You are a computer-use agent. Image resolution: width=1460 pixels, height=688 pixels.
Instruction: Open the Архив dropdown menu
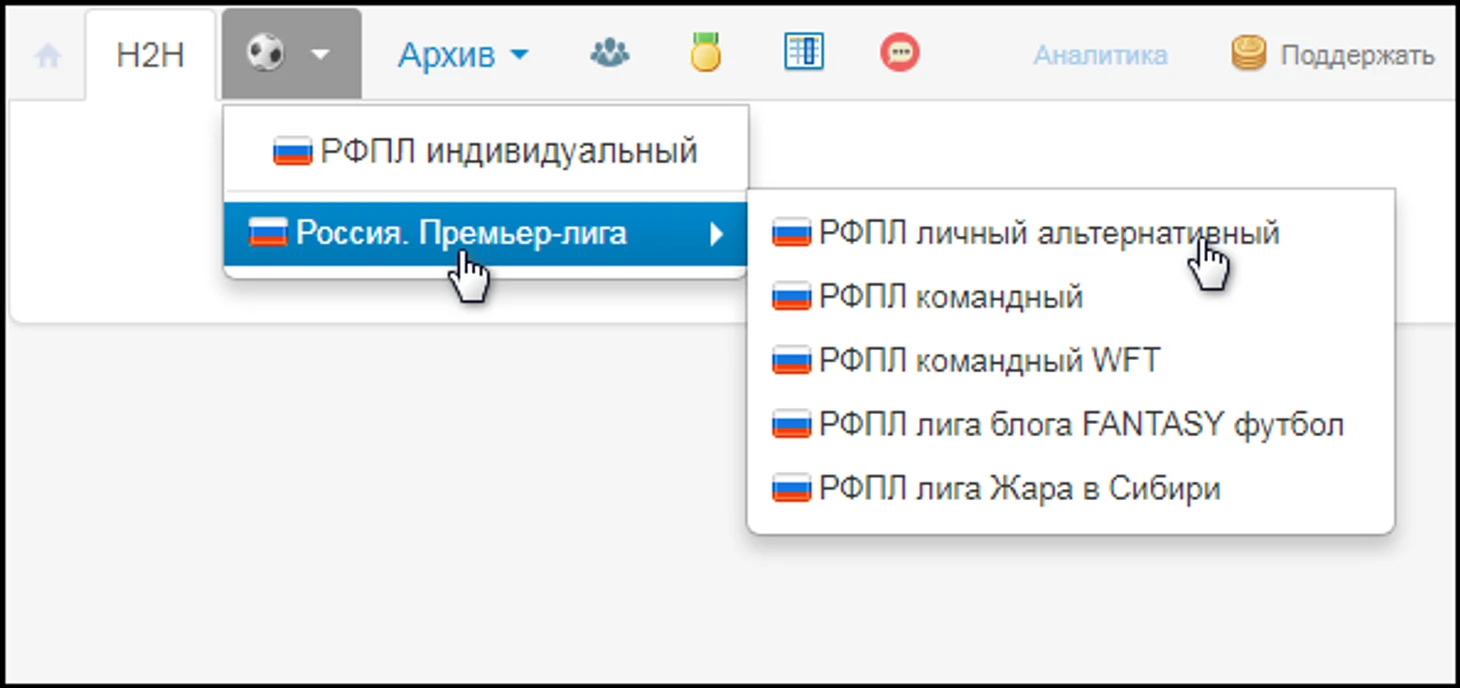click(x=458, y=55)
